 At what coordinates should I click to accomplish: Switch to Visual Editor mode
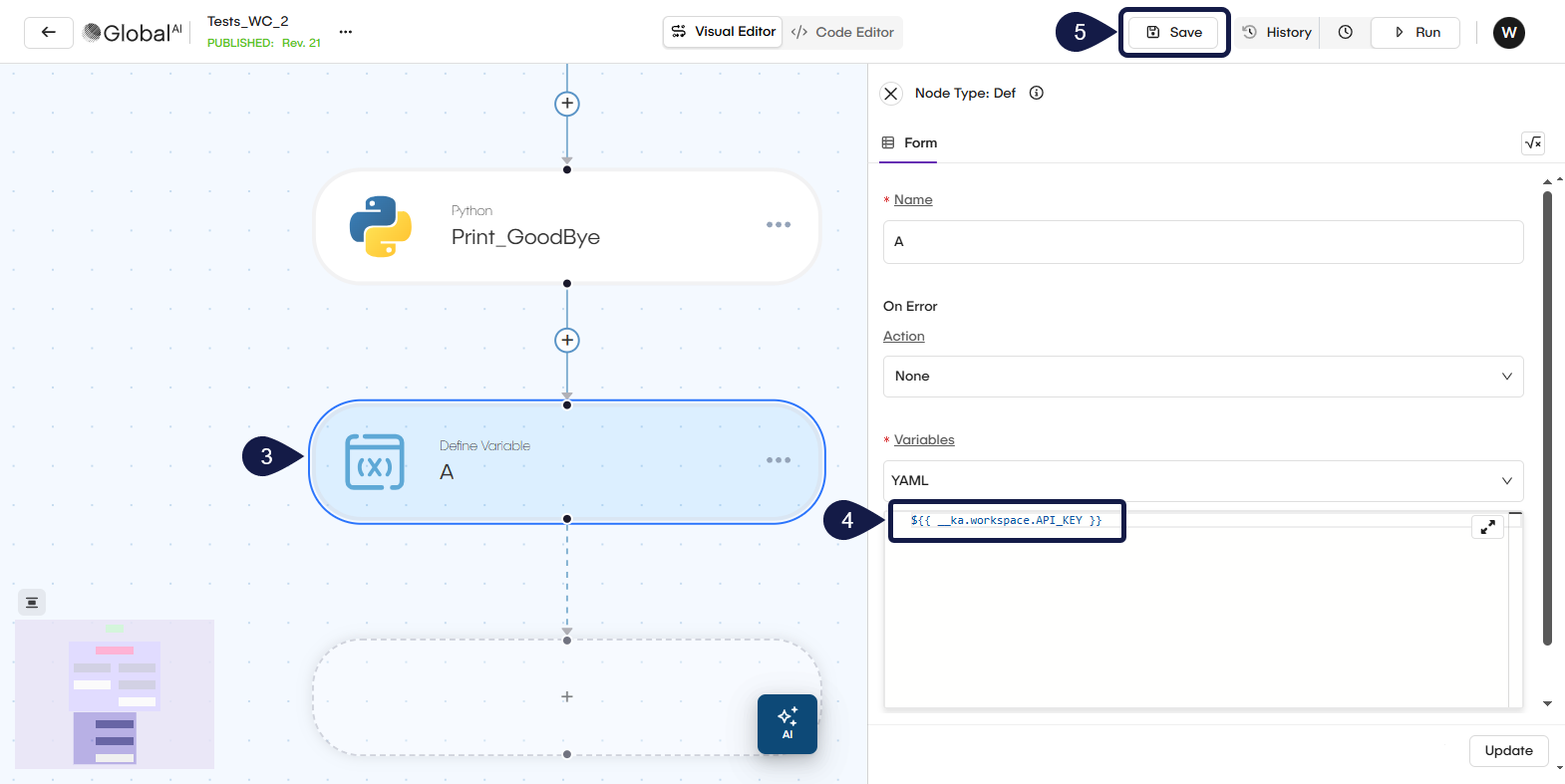pos(723,32)
